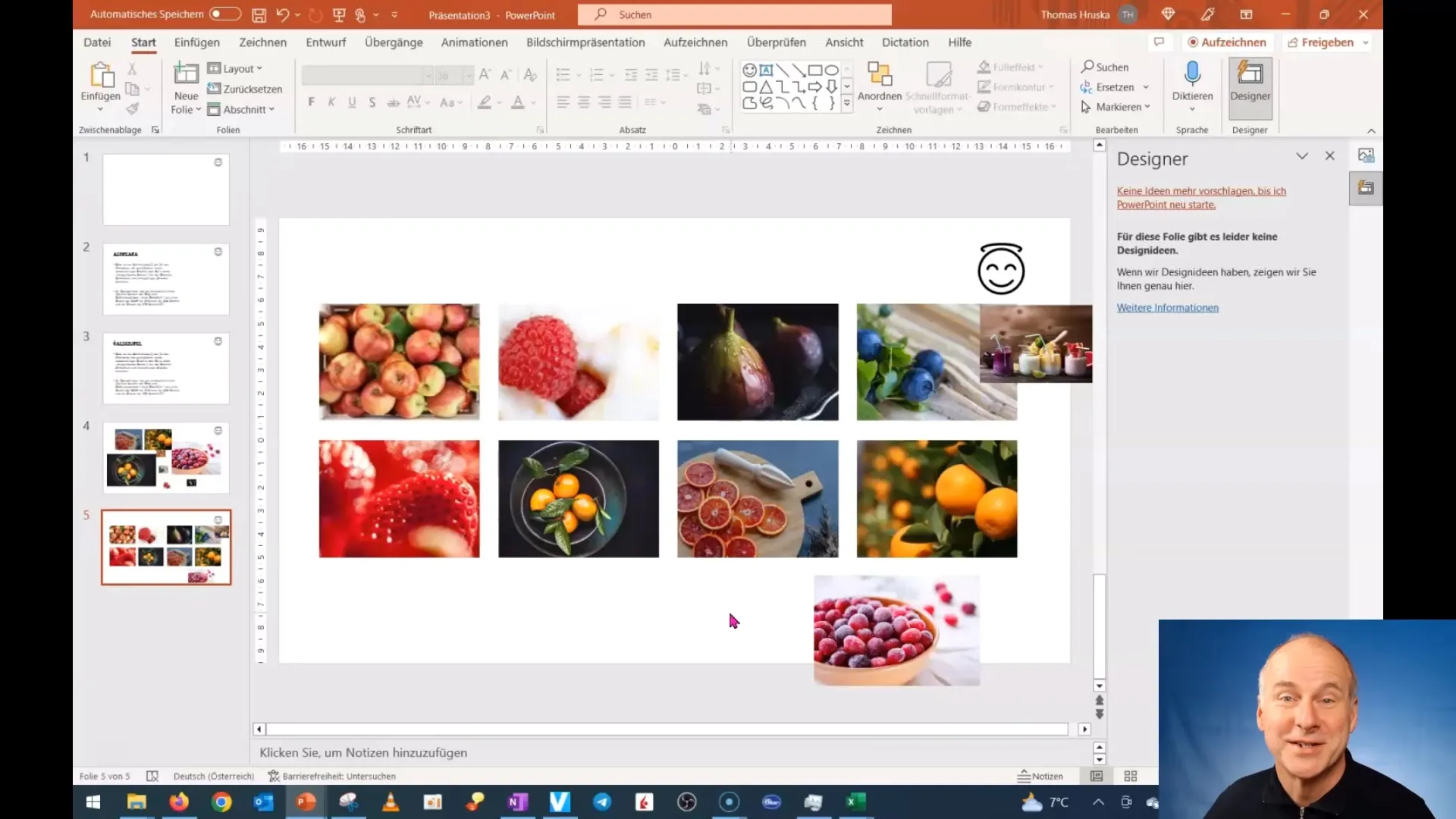Image resolution: width=1456 pixels, height=819 pixels.
Task: Click the Freigeben button
Action: [1321, 42]
